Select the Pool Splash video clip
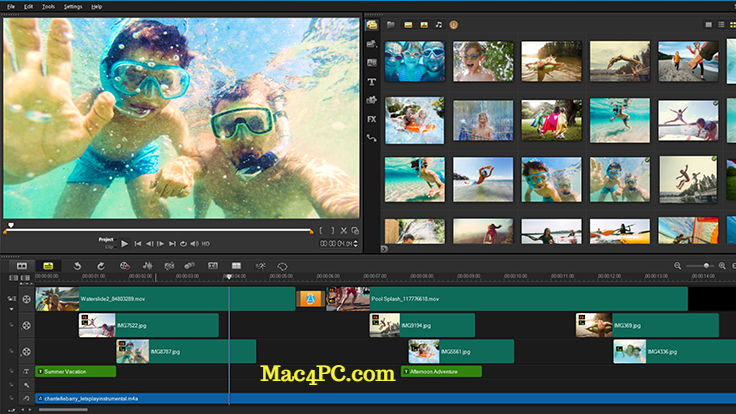736x414 pixels. pos(507,299)
